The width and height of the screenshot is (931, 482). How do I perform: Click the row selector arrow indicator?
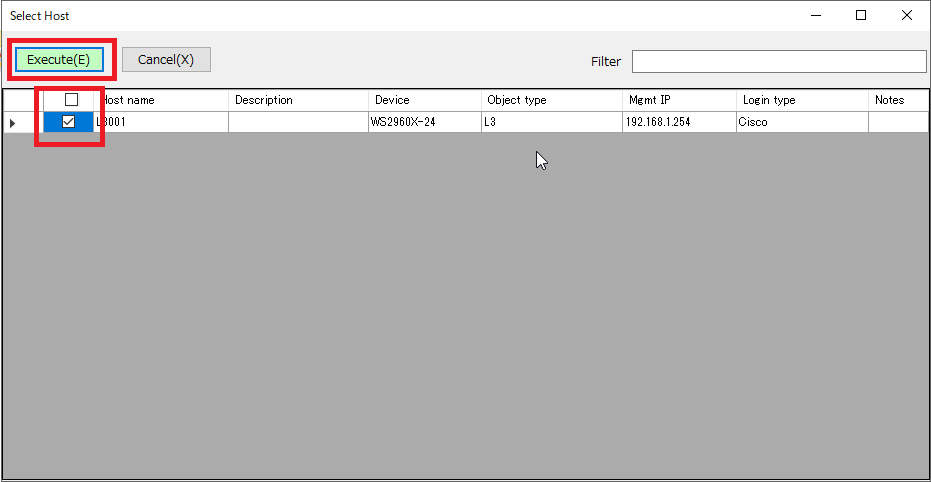[x=13, y=123]
